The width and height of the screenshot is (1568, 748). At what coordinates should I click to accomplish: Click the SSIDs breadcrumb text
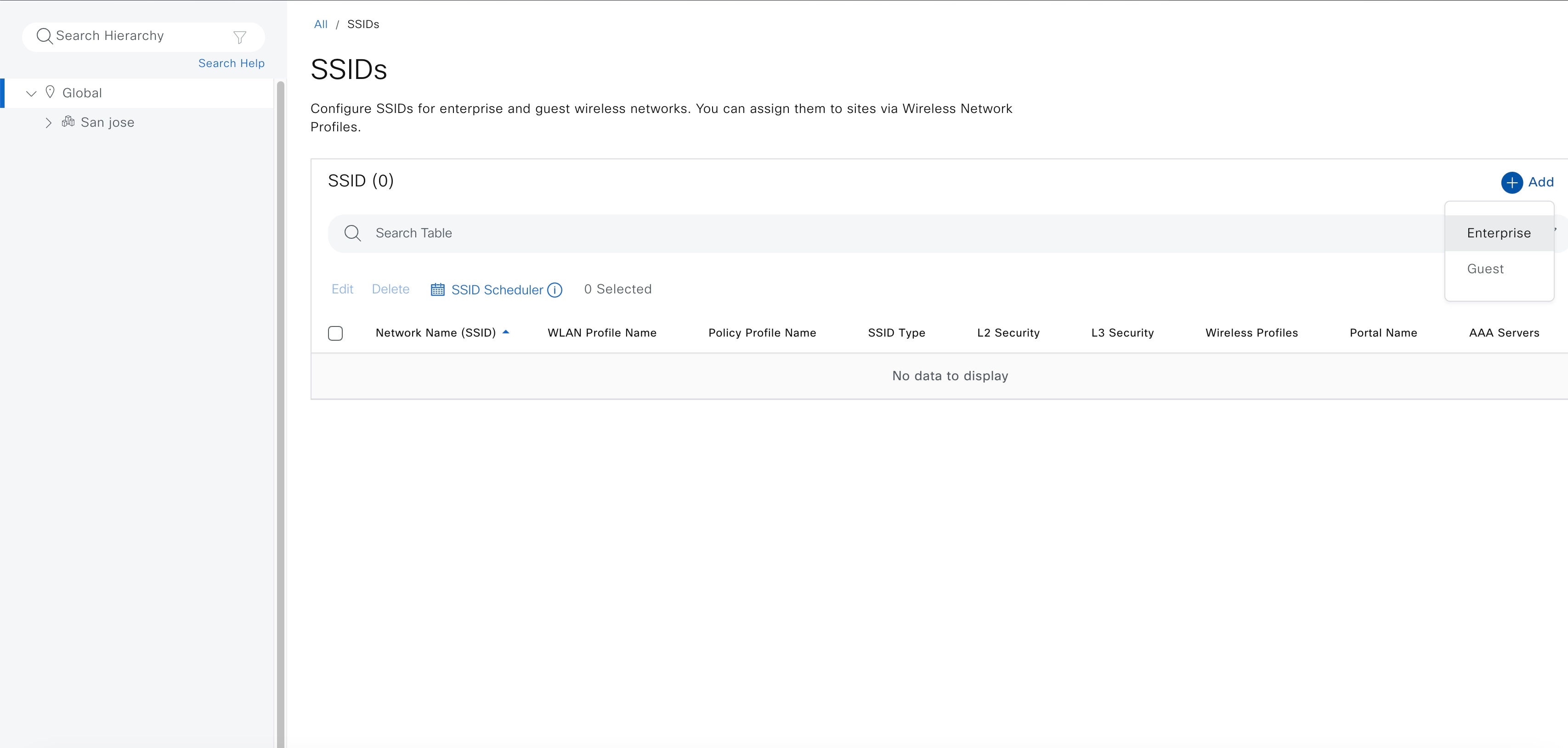pos(363,24)
